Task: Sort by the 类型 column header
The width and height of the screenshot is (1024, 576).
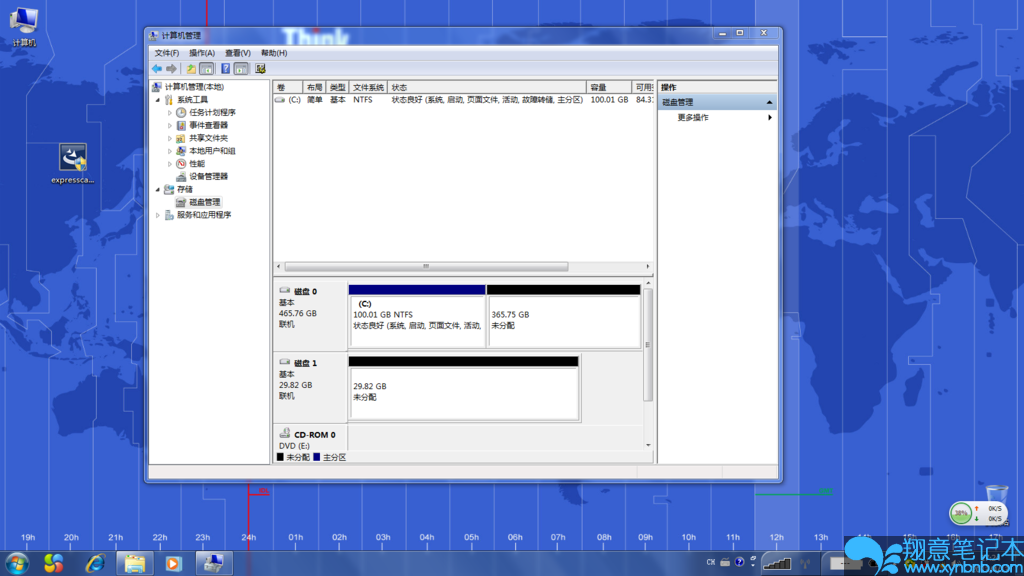Action: click(x=337, y=88)
